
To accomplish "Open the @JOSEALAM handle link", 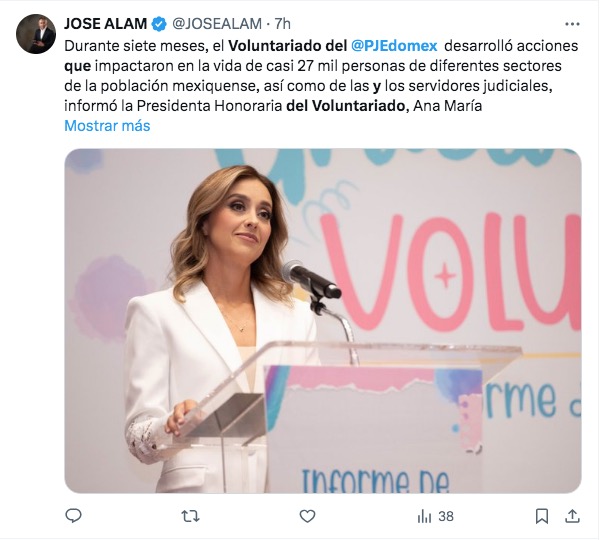I will tap(217, 24).
